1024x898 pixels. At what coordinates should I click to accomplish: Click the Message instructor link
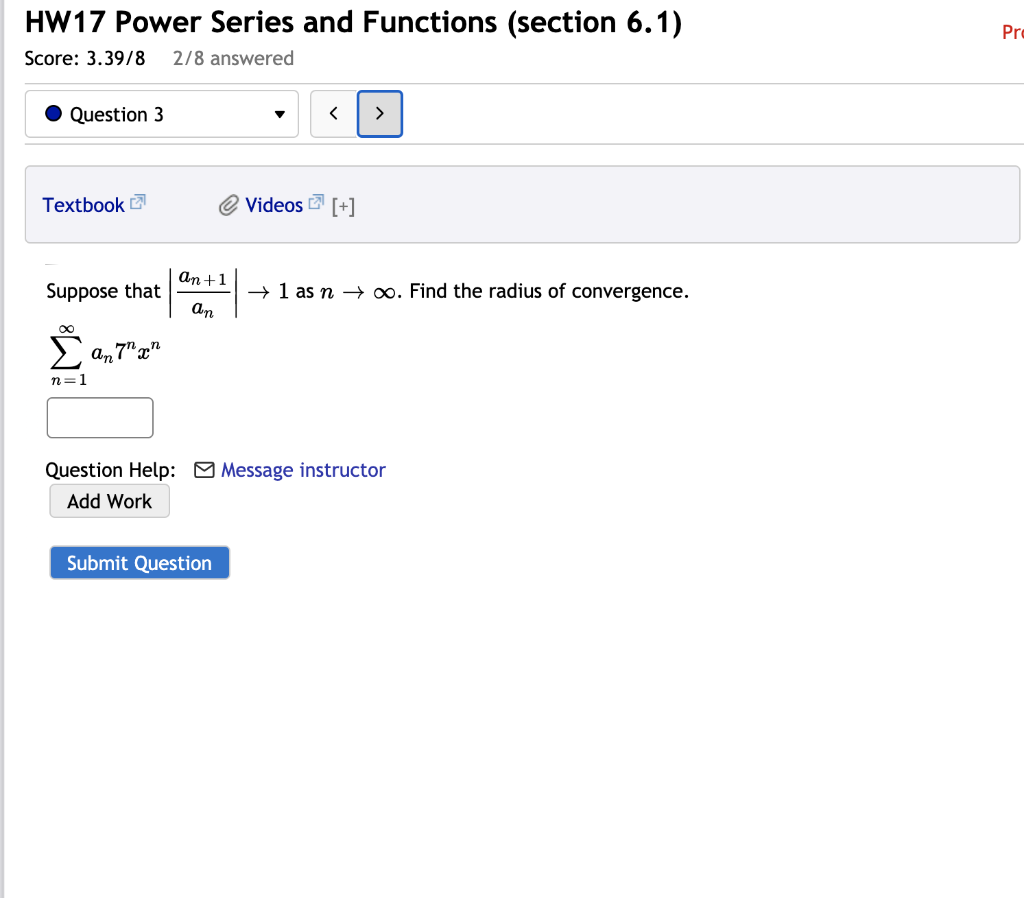point(303,470)
